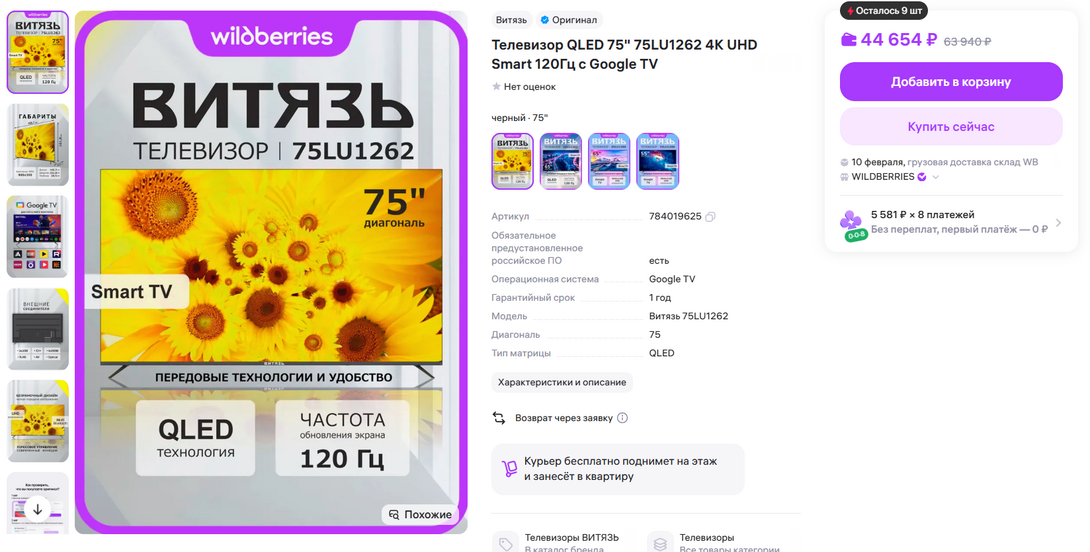Click the return arrows icon
1090x552 pixels.
499,418
